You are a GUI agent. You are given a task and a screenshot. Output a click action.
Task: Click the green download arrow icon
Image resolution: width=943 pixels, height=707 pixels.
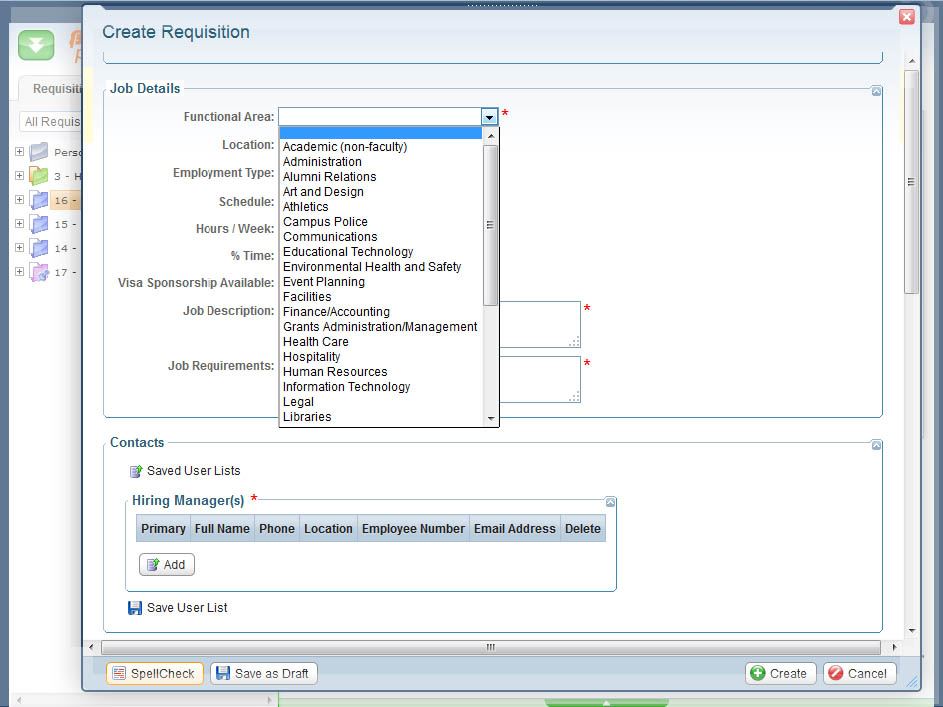[36, 46]
